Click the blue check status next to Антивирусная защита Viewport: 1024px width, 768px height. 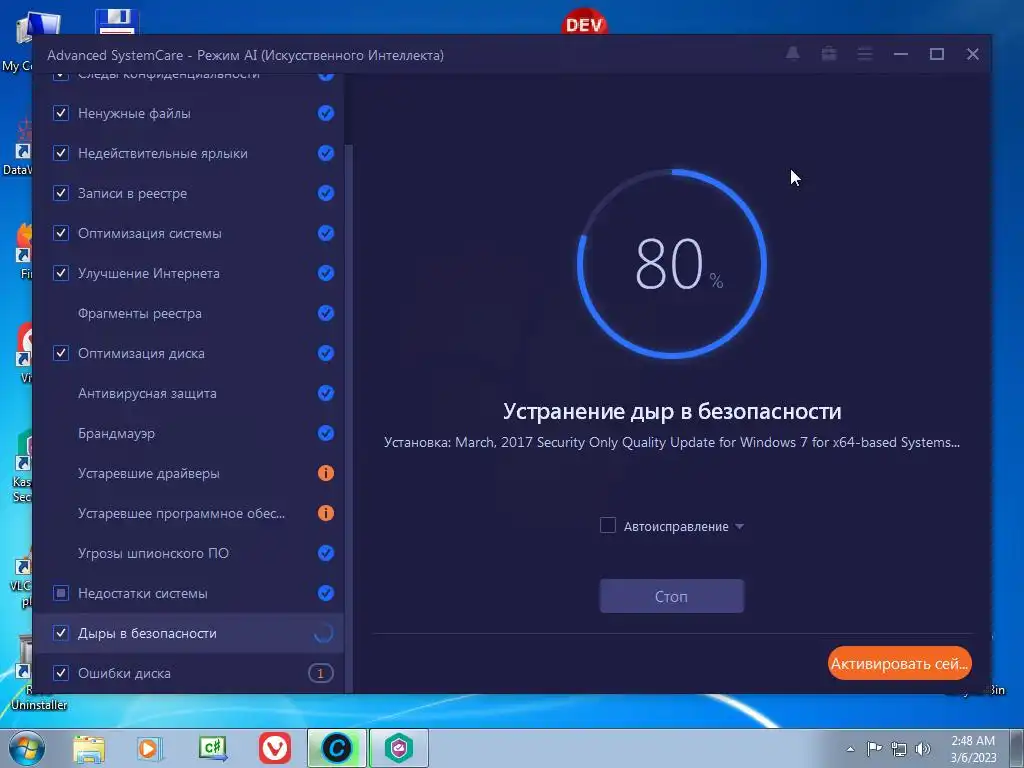[x=326, y=393]
